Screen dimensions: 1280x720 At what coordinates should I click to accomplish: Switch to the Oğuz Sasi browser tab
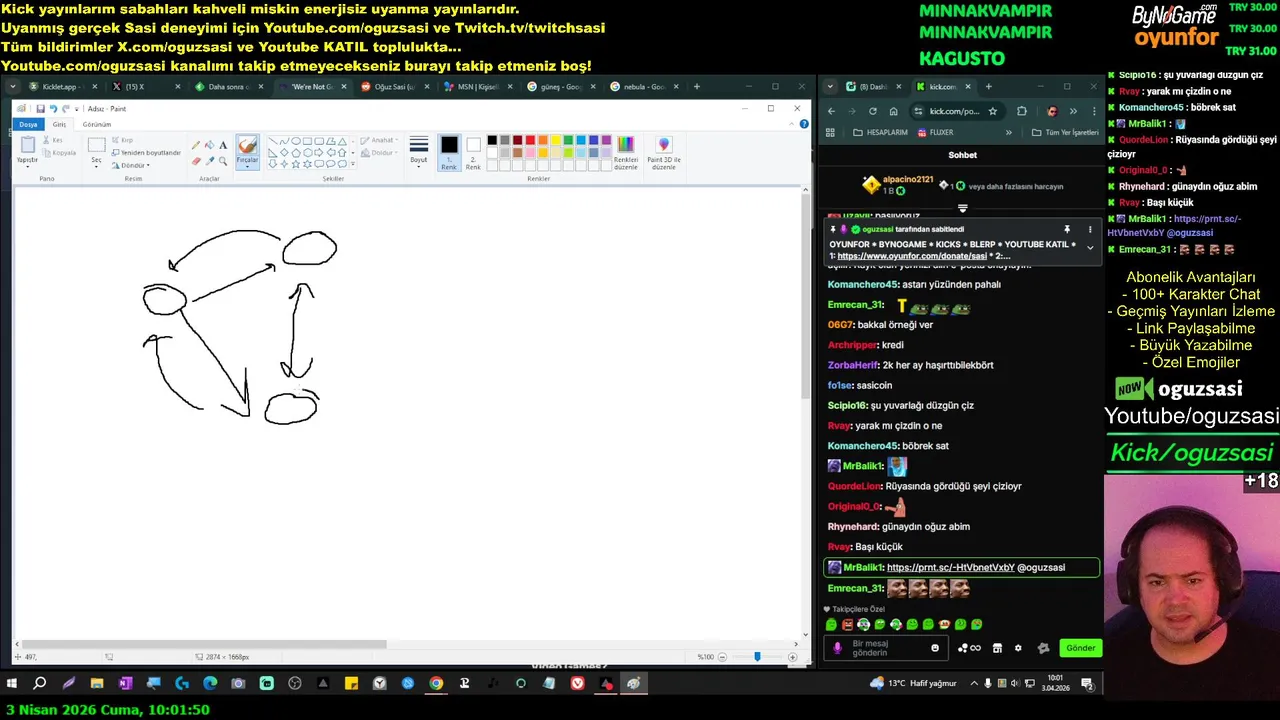point(393,87)
